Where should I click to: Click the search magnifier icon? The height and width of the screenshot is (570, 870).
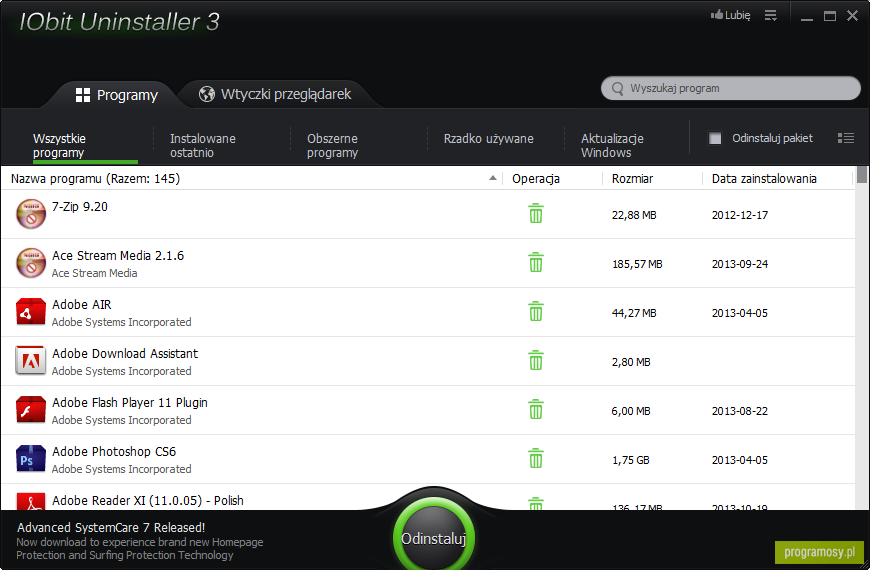(x=618, y=88)
